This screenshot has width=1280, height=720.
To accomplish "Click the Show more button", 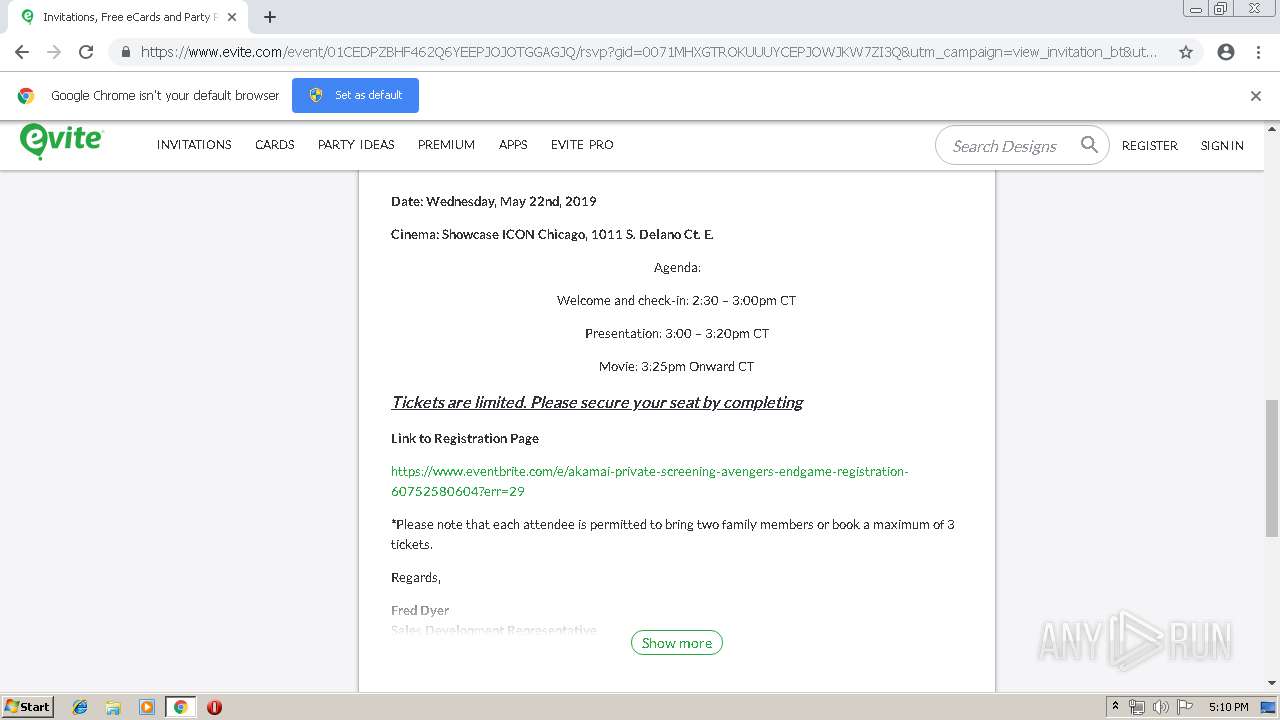I will (677, 643).
